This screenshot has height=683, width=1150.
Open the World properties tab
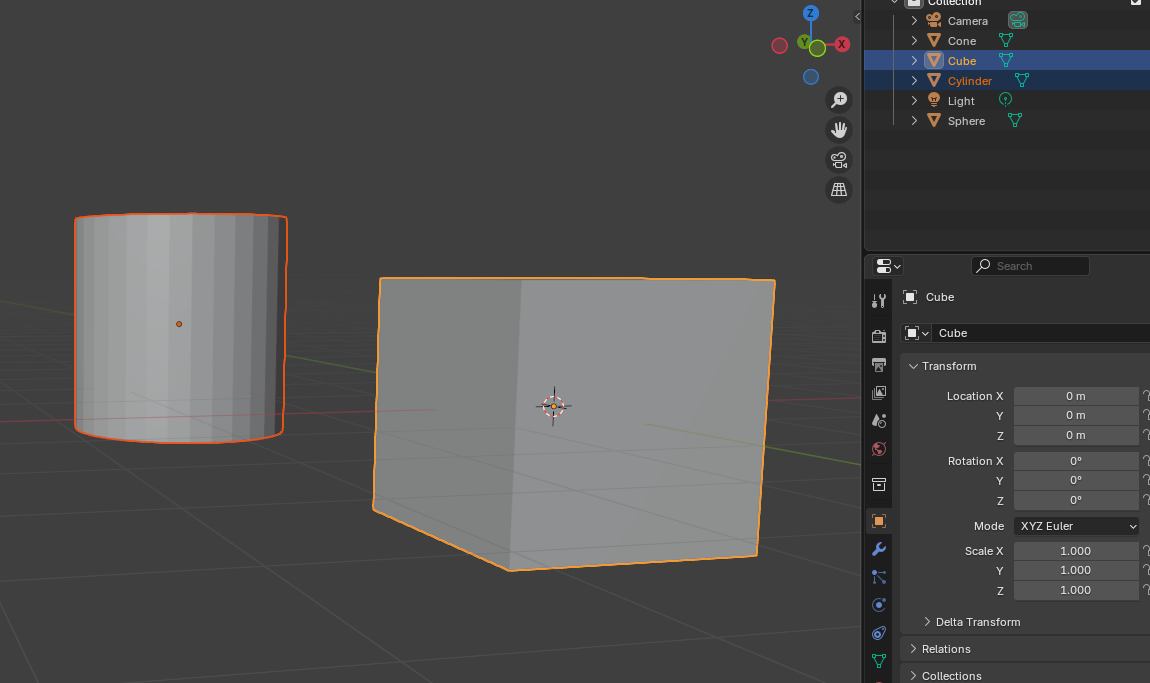coord(879,449)
